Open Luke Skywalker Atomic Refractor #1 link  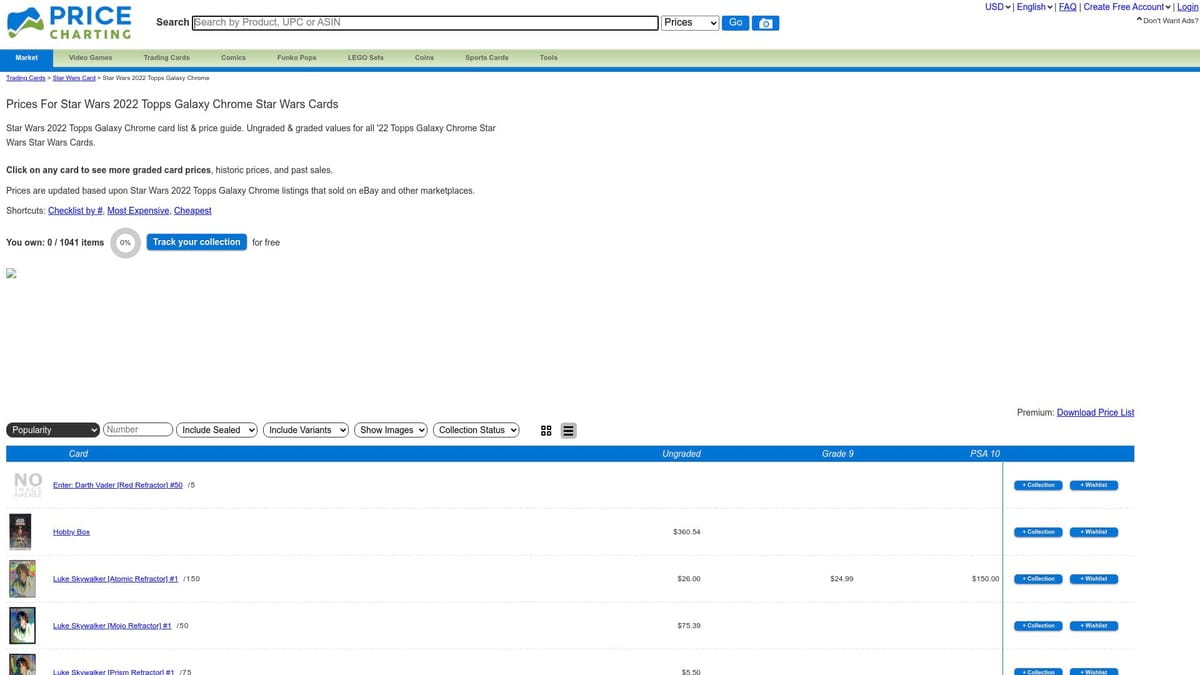click(x=115, y=579)
